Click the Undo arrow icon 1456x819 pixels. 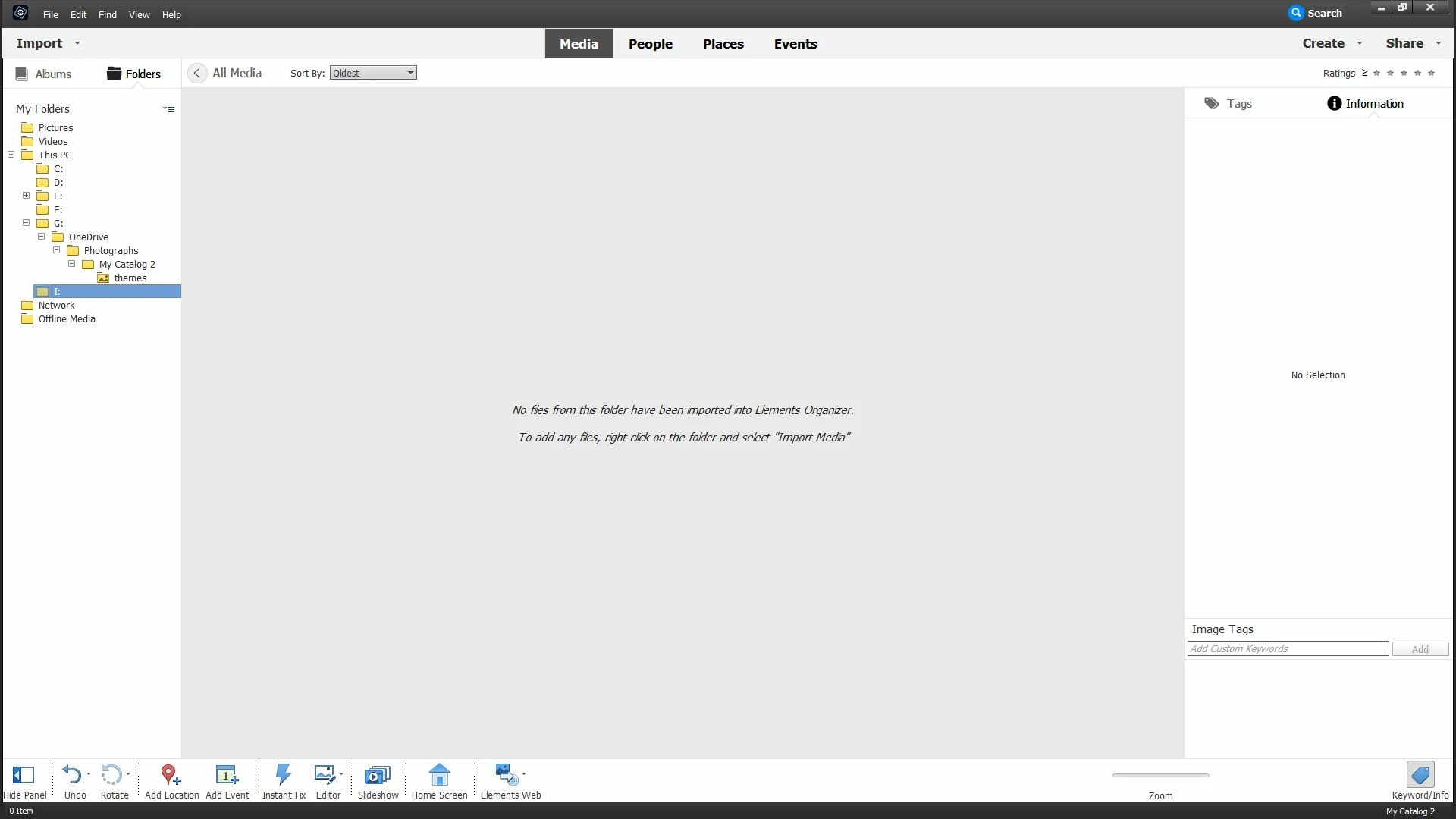click(x=72, y=775)
